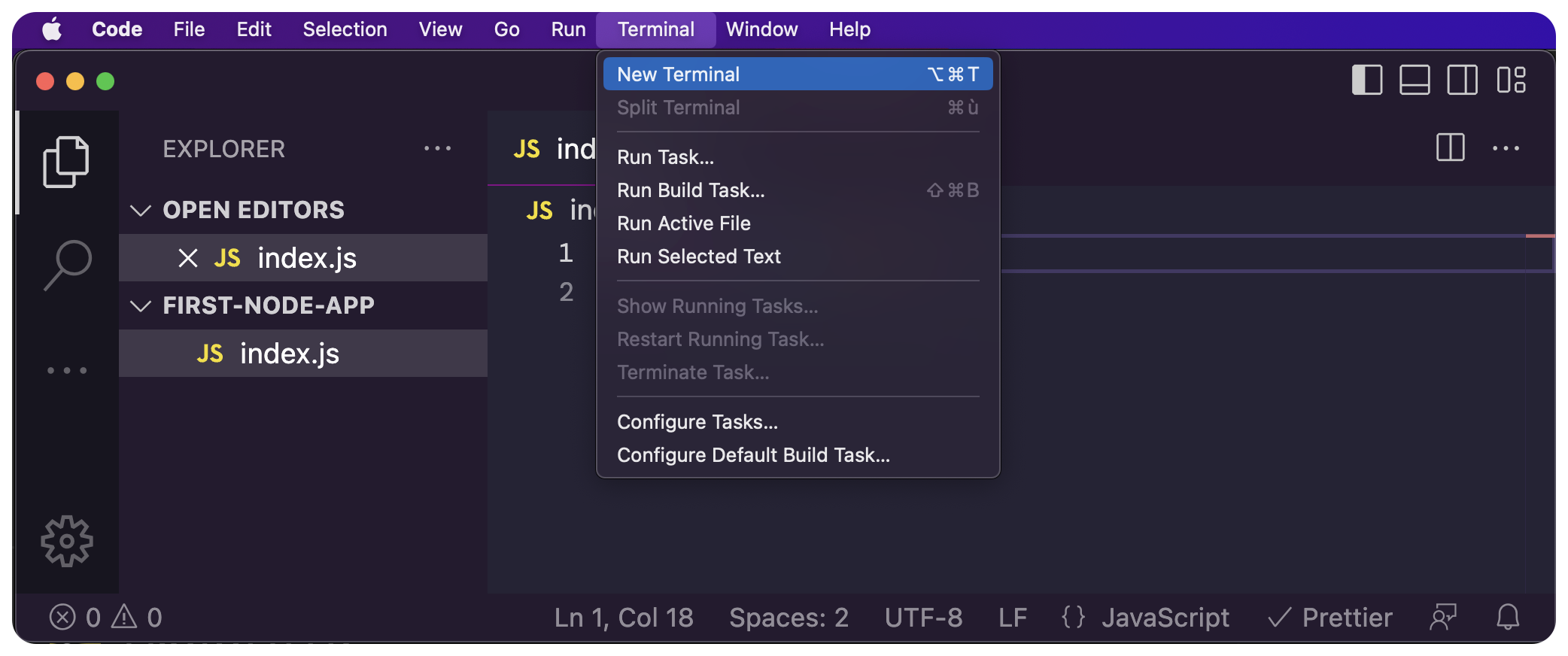Click the errors and warnings status indicator
This screenshot has width=1568, height=656.
[x=105, y=617]
